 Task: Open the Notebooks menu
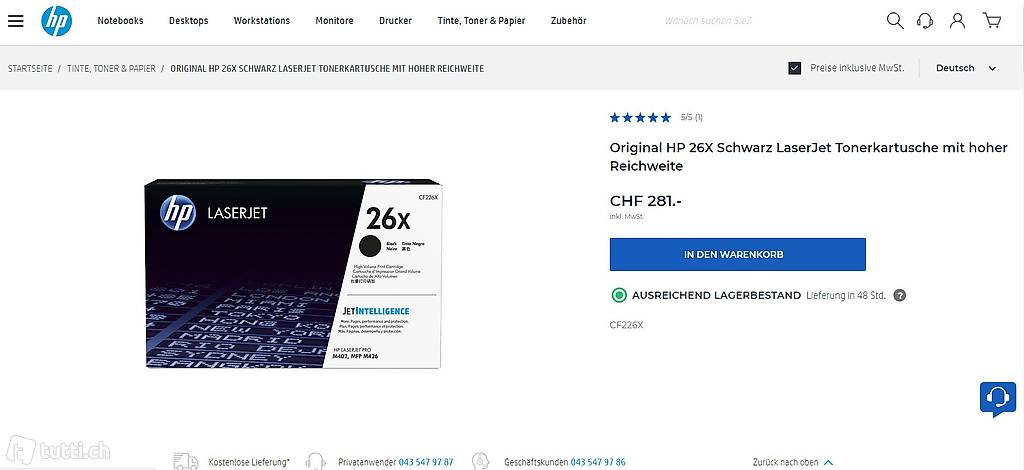point(120,20)
